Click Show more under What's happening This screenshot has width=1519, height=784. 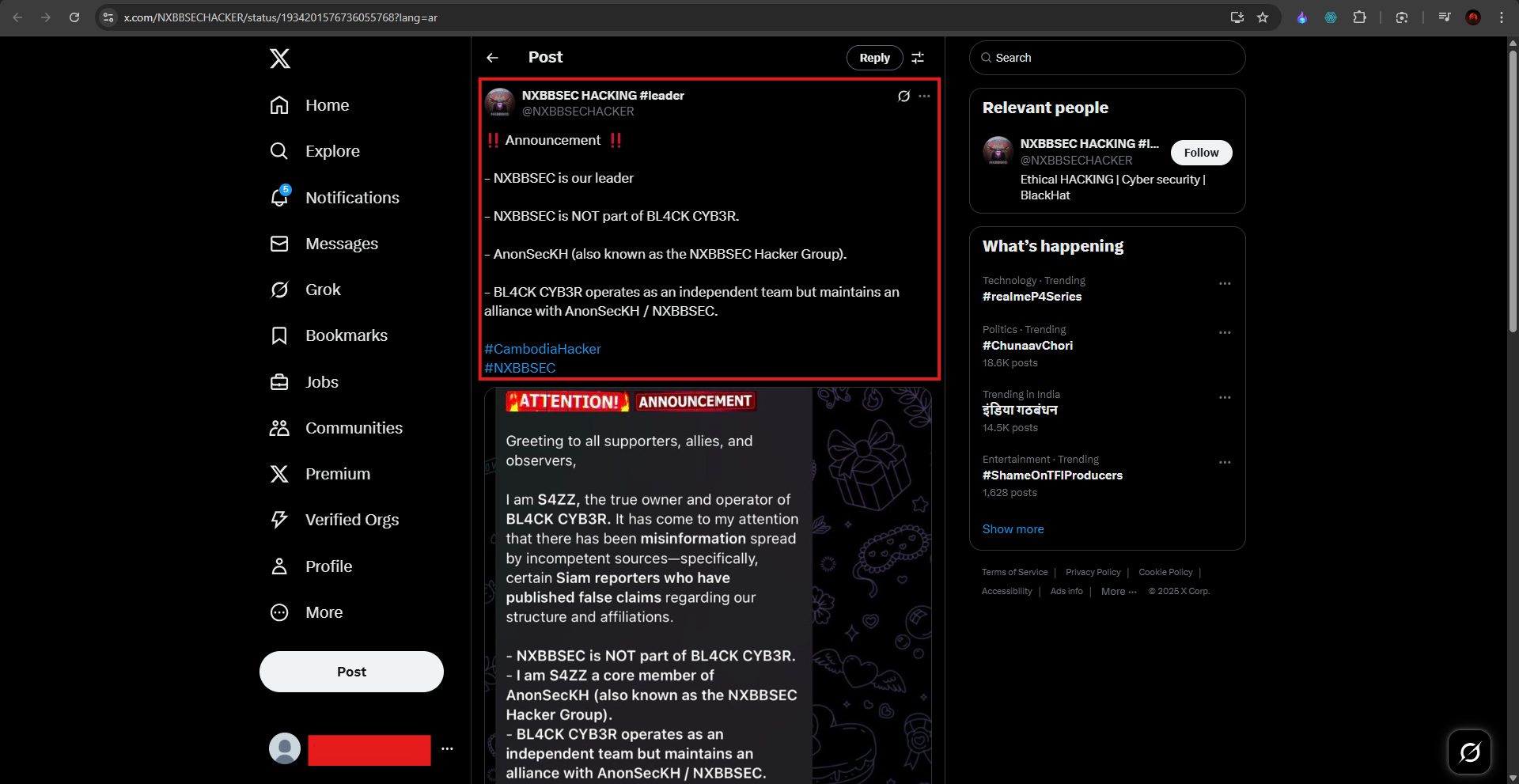(x=1013, y=529)
